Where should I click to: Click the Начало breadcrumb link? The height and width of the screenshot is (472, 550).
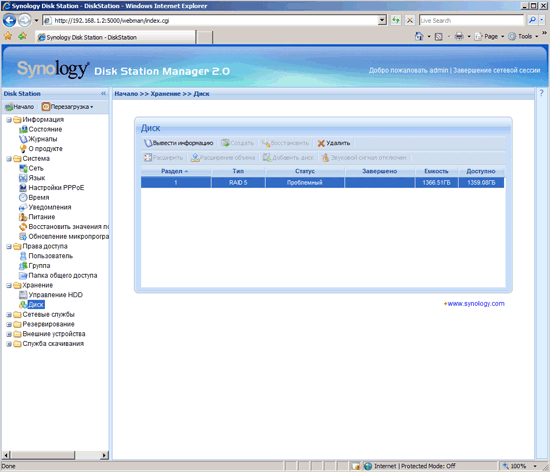126,94
